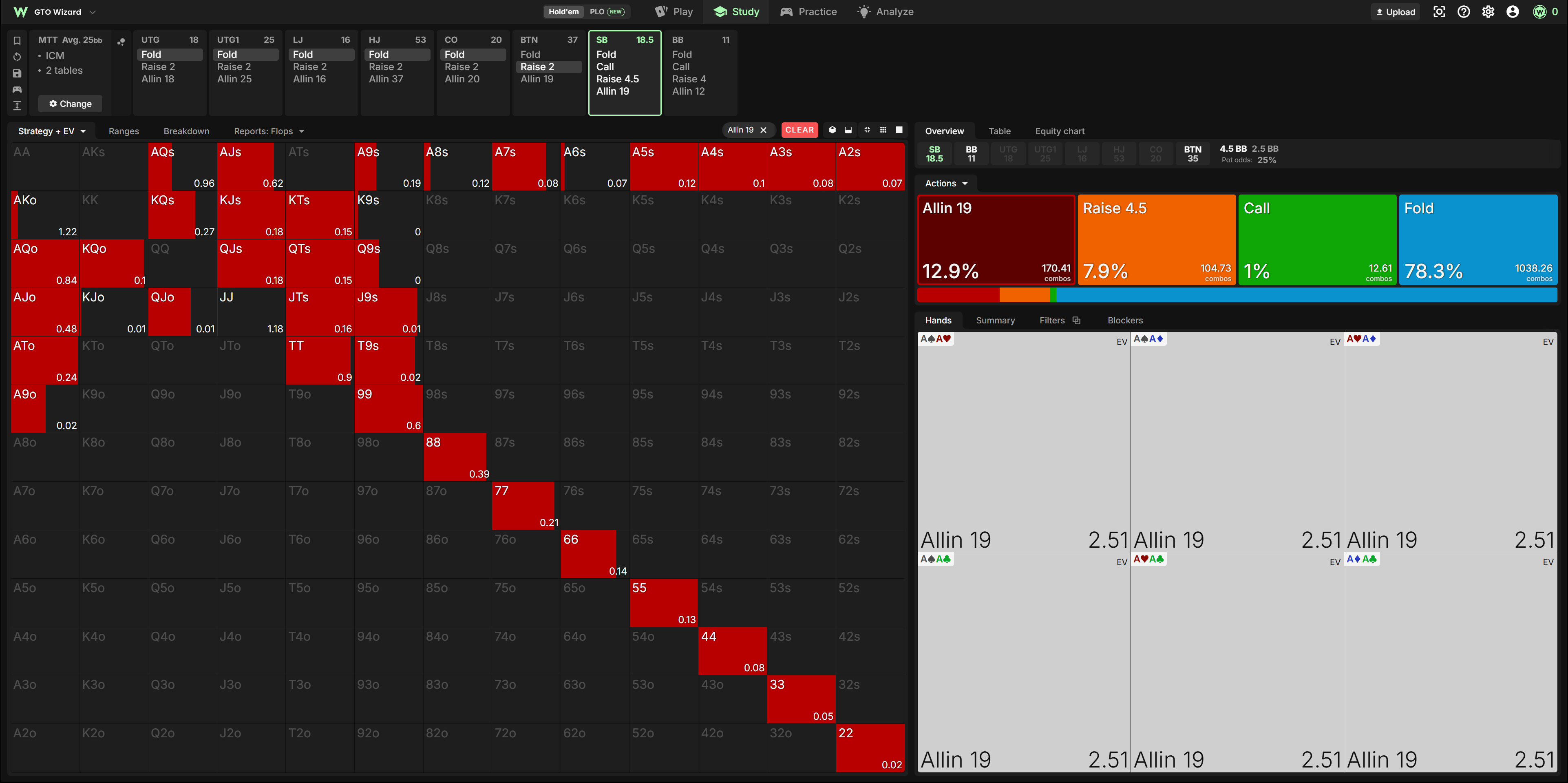This screenshot has width=1568, height=783.
Task: Remove the Allin 19 filter chip
Action: (x=763, y=130)
